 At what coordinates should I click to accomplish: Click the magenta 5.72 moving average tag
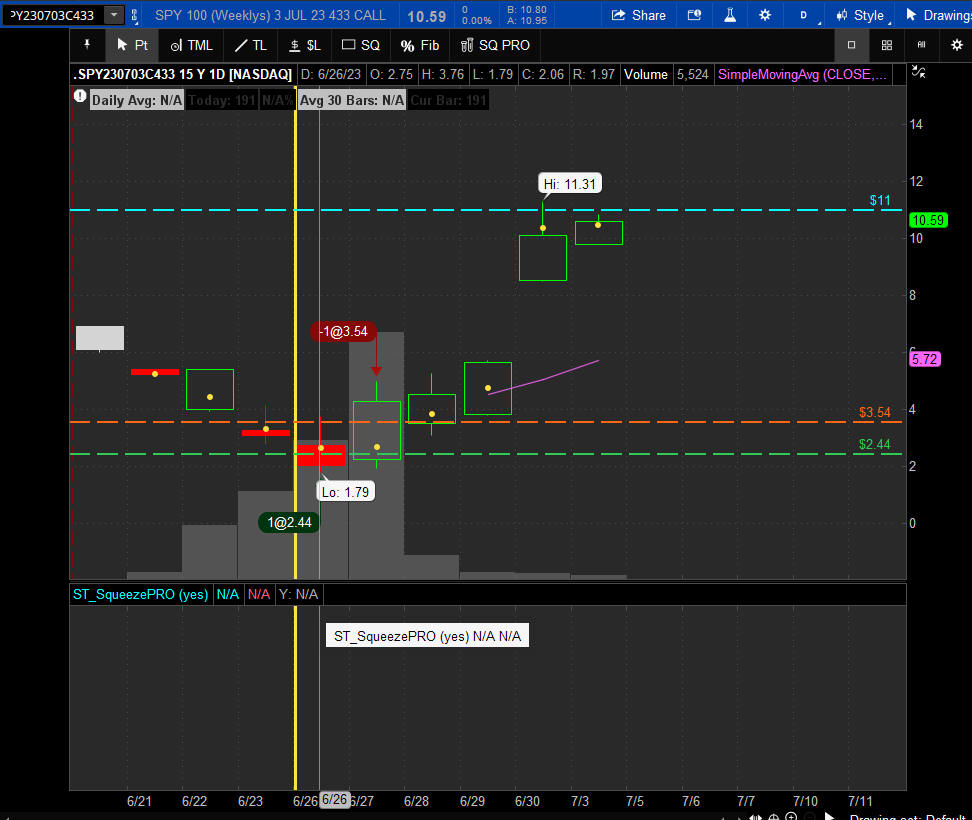tap(924, 359)
